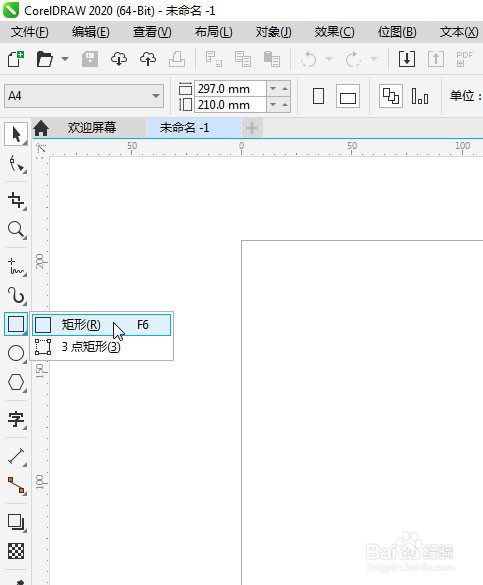Click the Rectangle tool in toolbox

pos(16,324)
